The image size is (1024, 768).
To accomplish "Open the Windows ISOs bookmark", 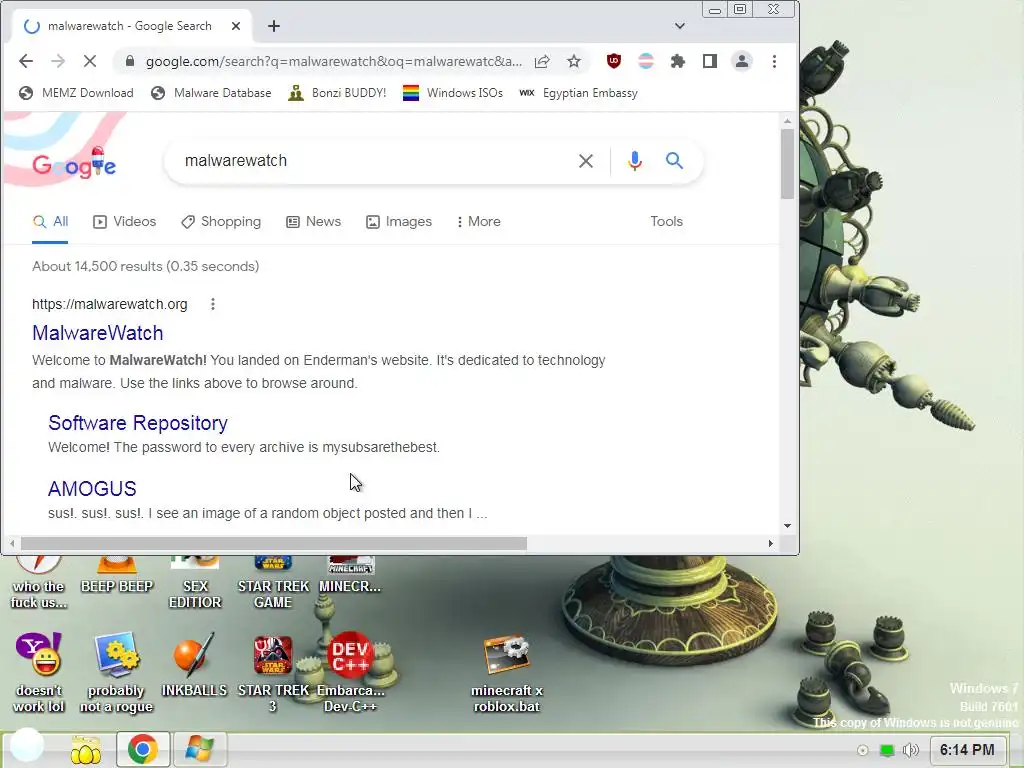I will click(x=453, y=93).
